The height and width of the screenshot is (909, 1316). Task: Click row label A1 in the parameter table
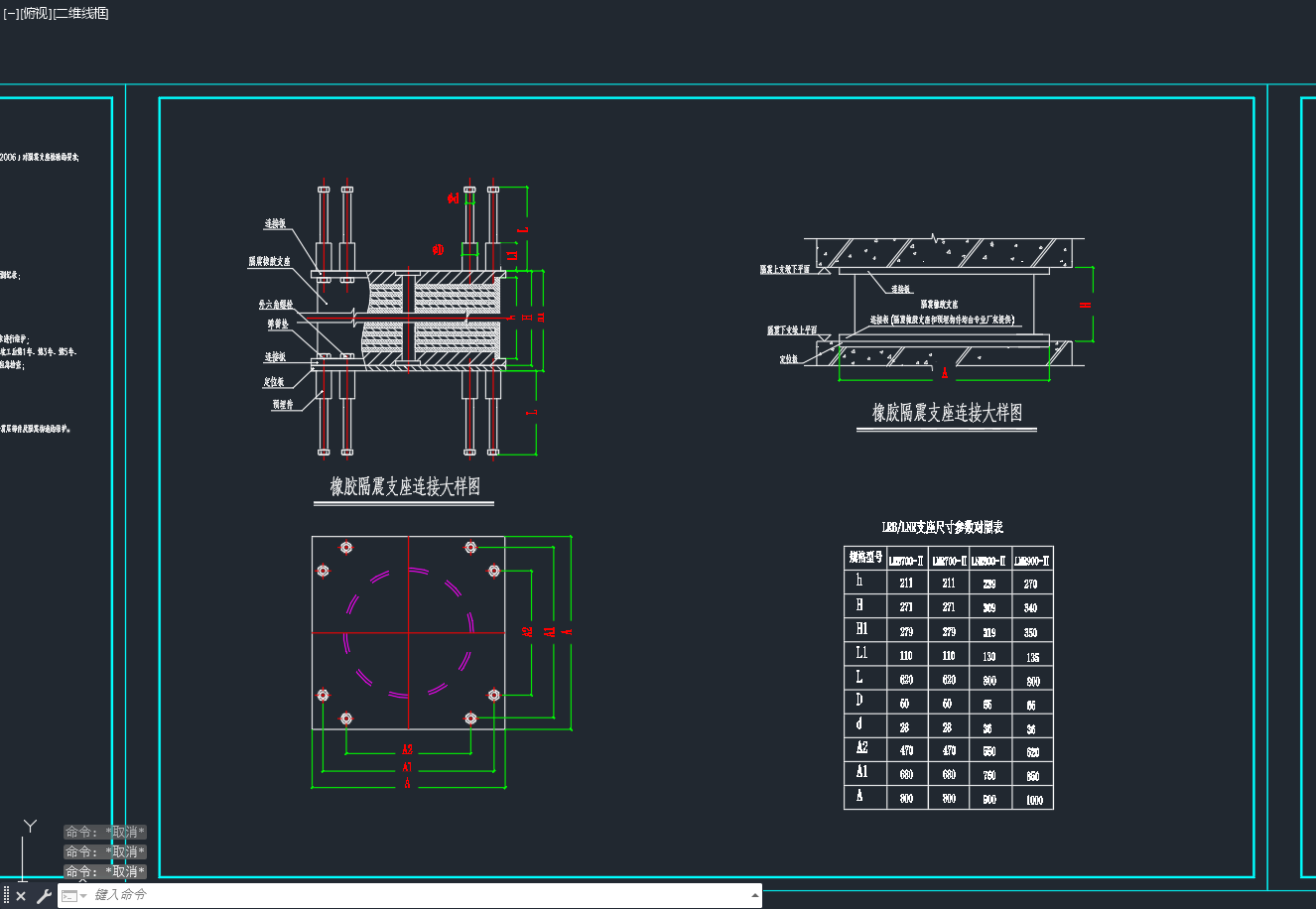pyautogui.click(x=861, y=772)
